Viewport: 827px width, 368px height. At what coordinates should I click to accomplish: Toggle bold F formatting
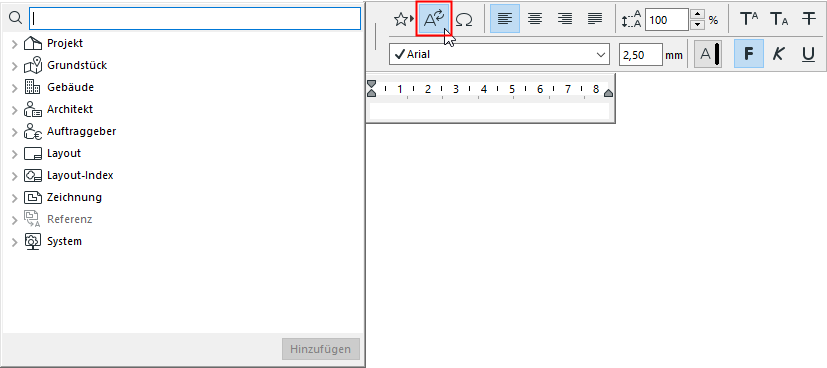(748, 54)
